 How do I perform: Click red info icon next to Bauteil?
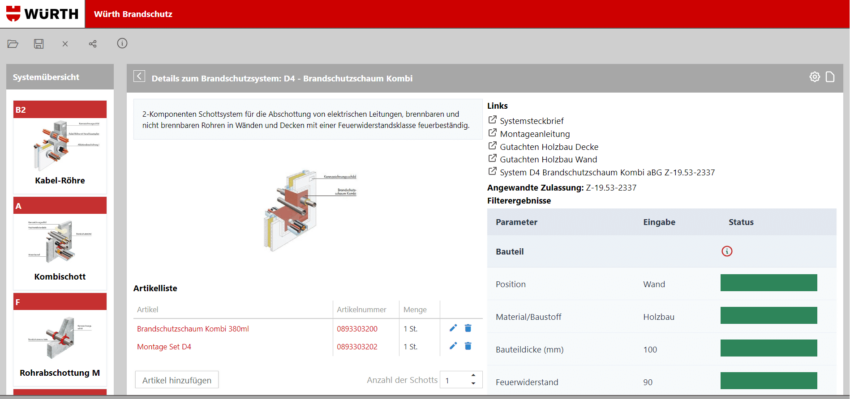click(727, 251)
